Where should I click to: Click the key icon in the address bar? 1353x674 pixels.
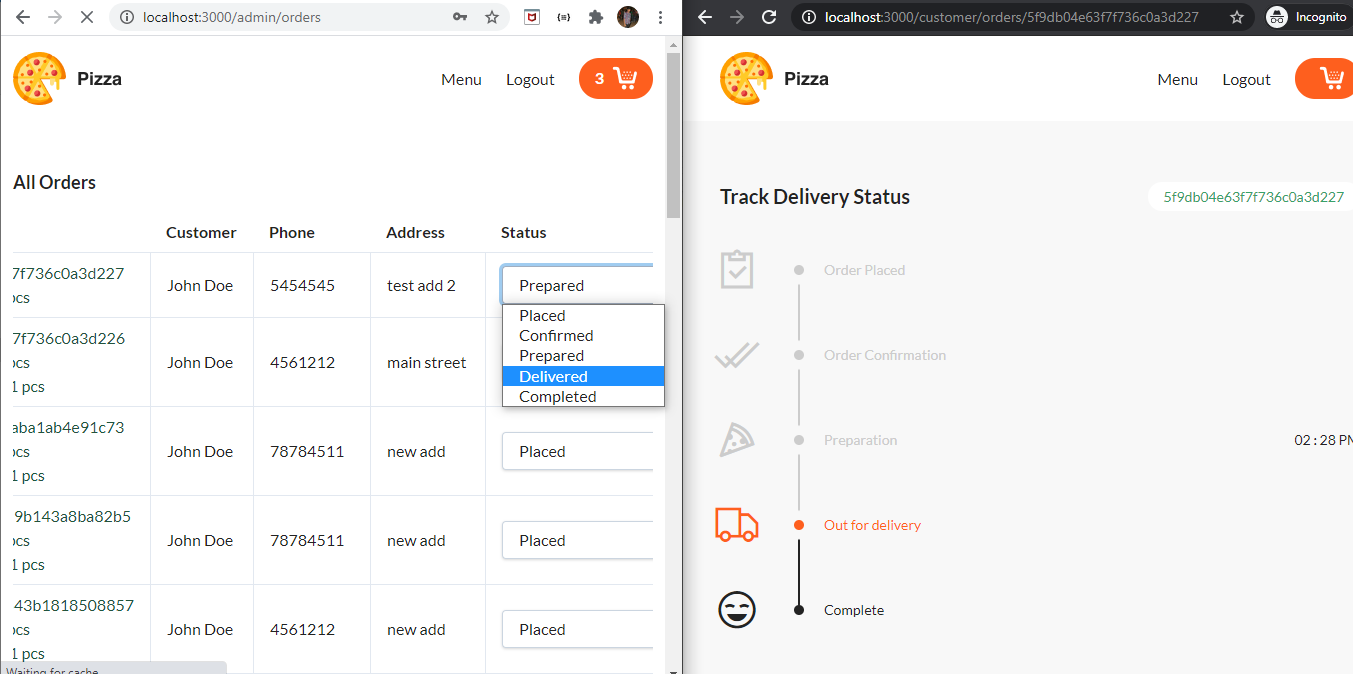(453, 17)
